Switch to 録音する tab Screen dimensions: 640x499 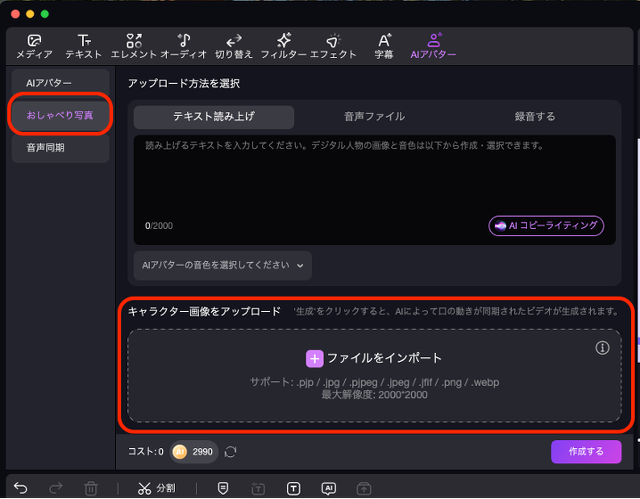535,117
